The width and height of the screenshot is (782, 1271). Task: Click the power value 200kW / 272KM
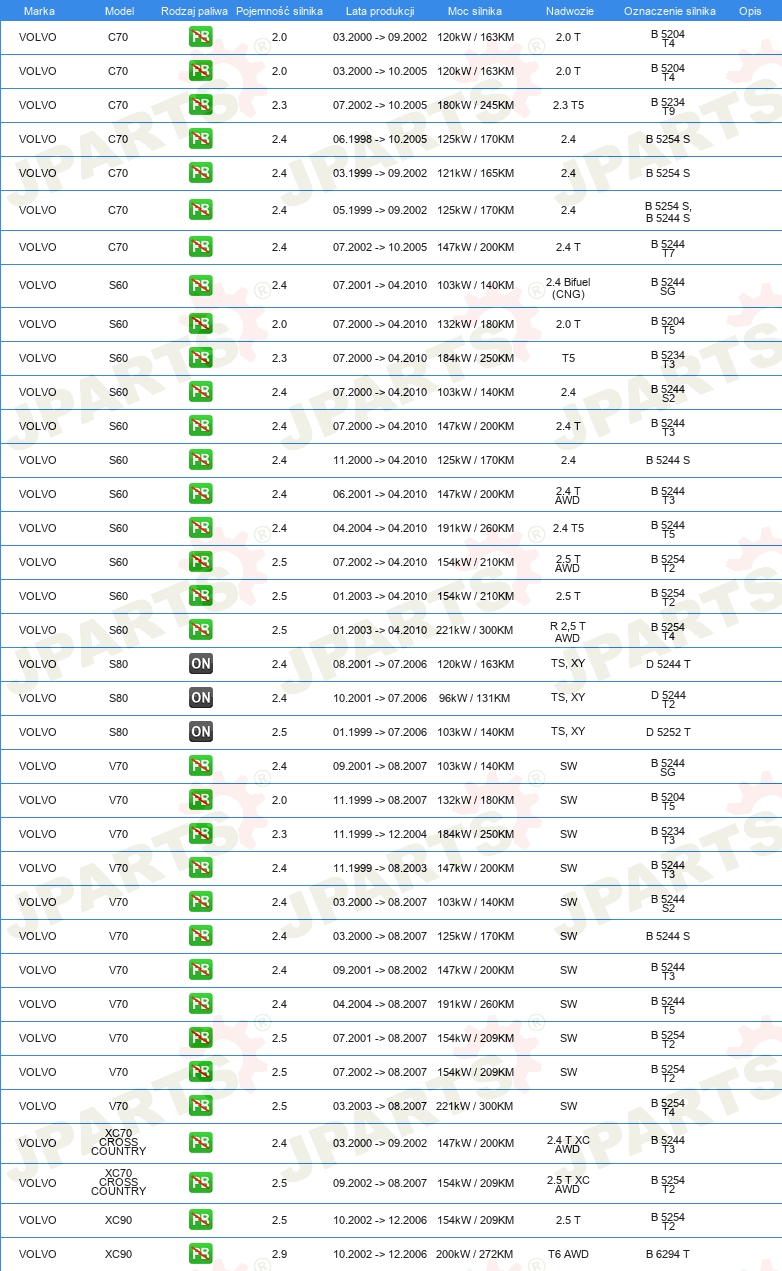coord(476,1254)
